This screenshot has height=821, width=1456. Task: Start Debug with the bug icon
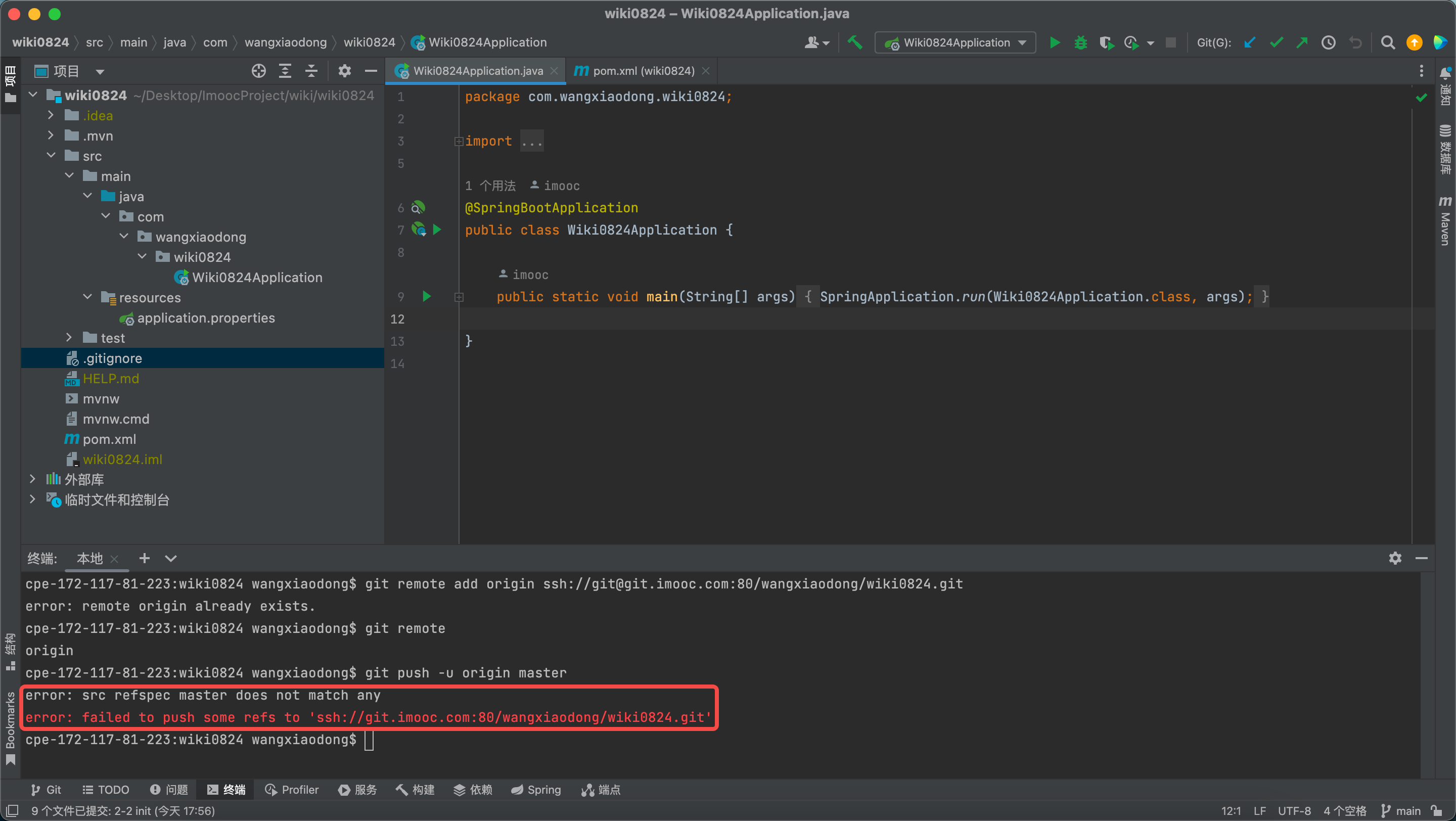click(1080, 42)
